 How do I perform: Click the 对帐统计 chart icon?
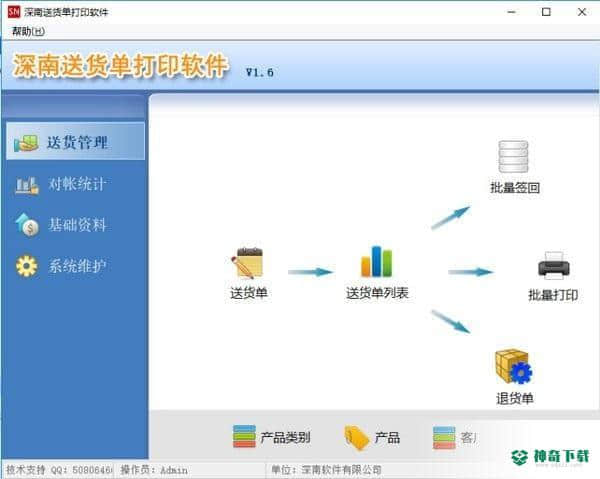(x=27, y=185)
